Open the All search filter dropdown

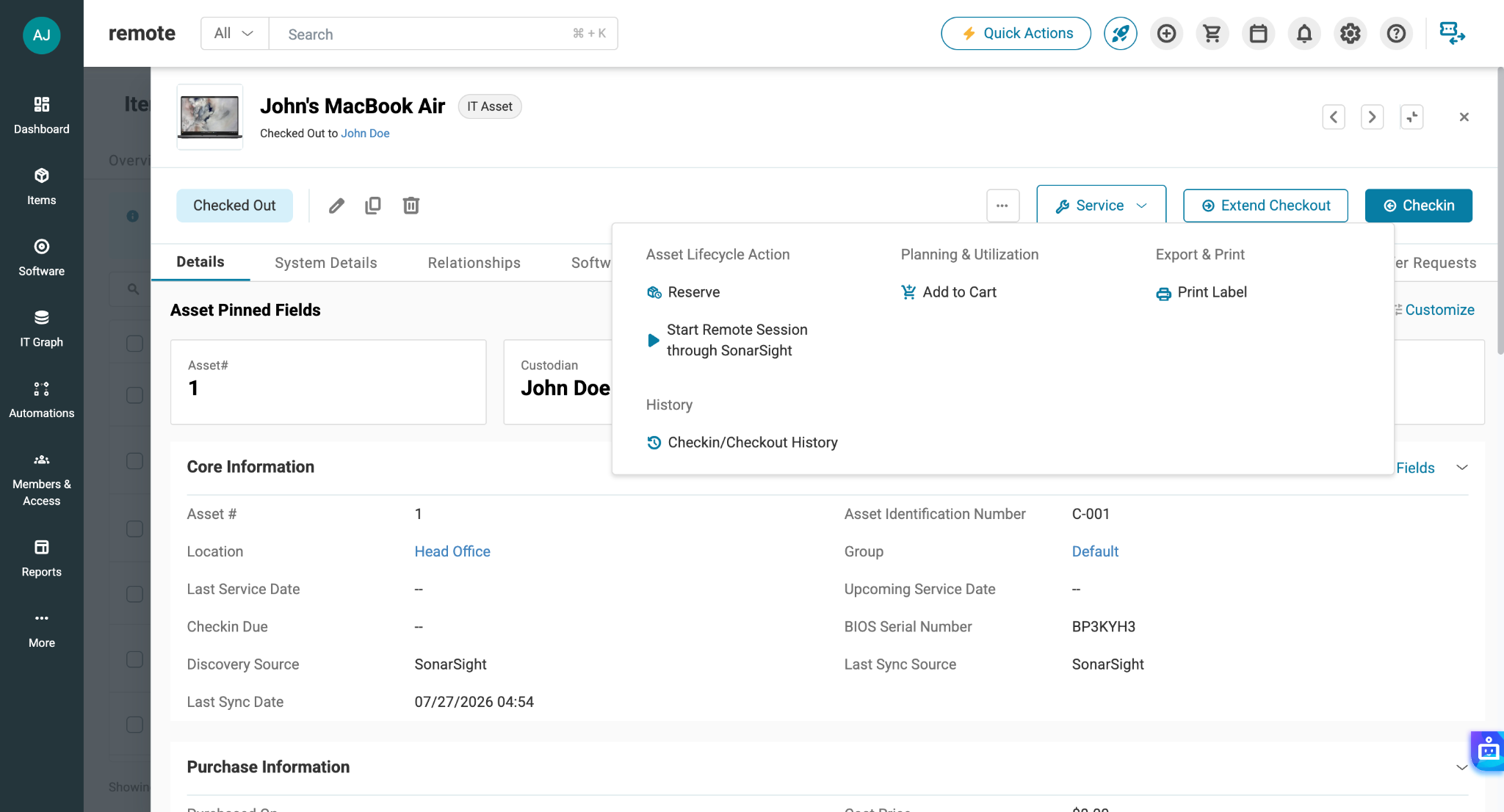234,34
